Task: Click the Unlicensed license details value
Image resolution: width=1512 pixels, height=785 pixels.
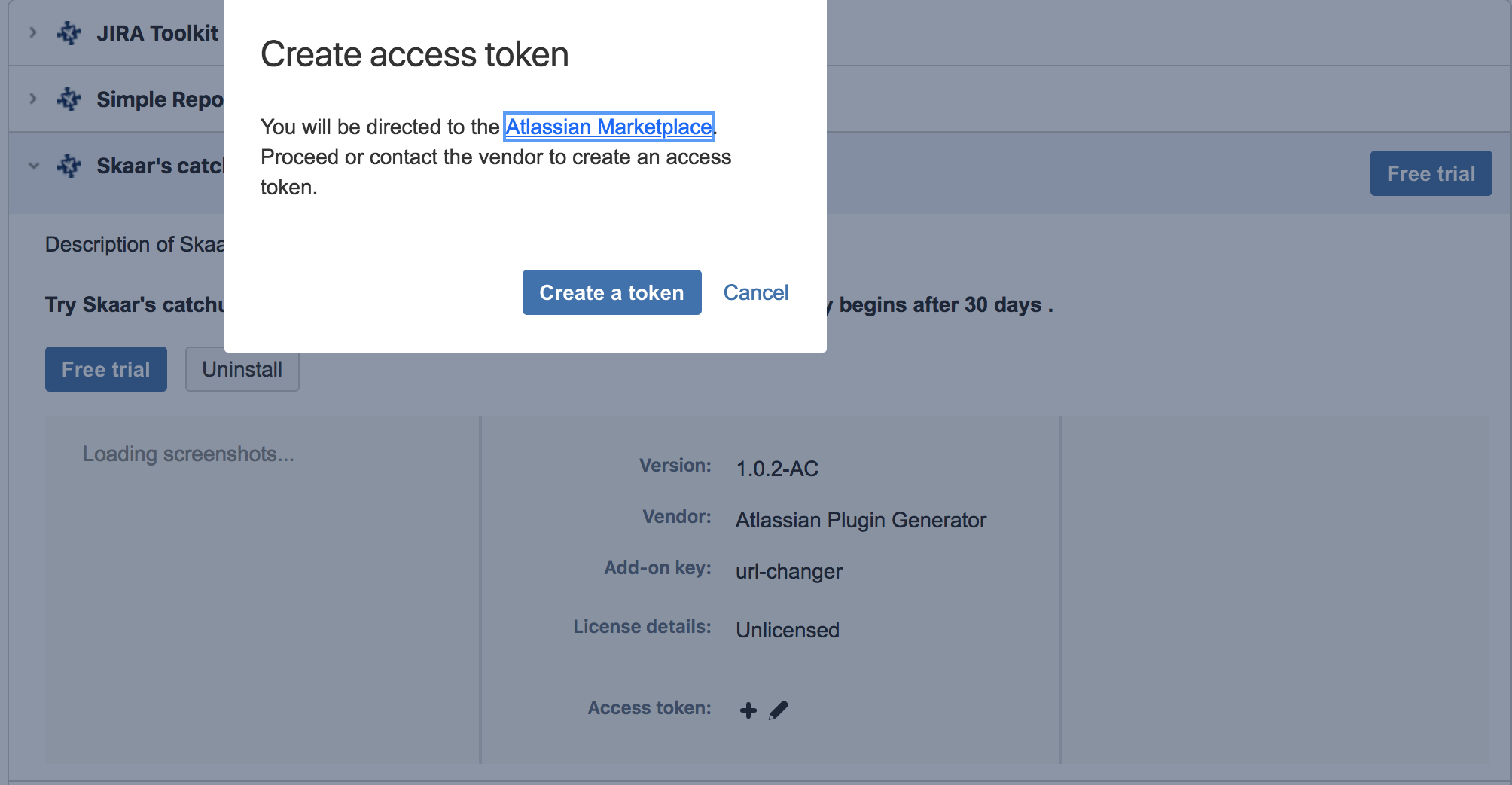Action: pyautogui.click(x=787, y=630)
